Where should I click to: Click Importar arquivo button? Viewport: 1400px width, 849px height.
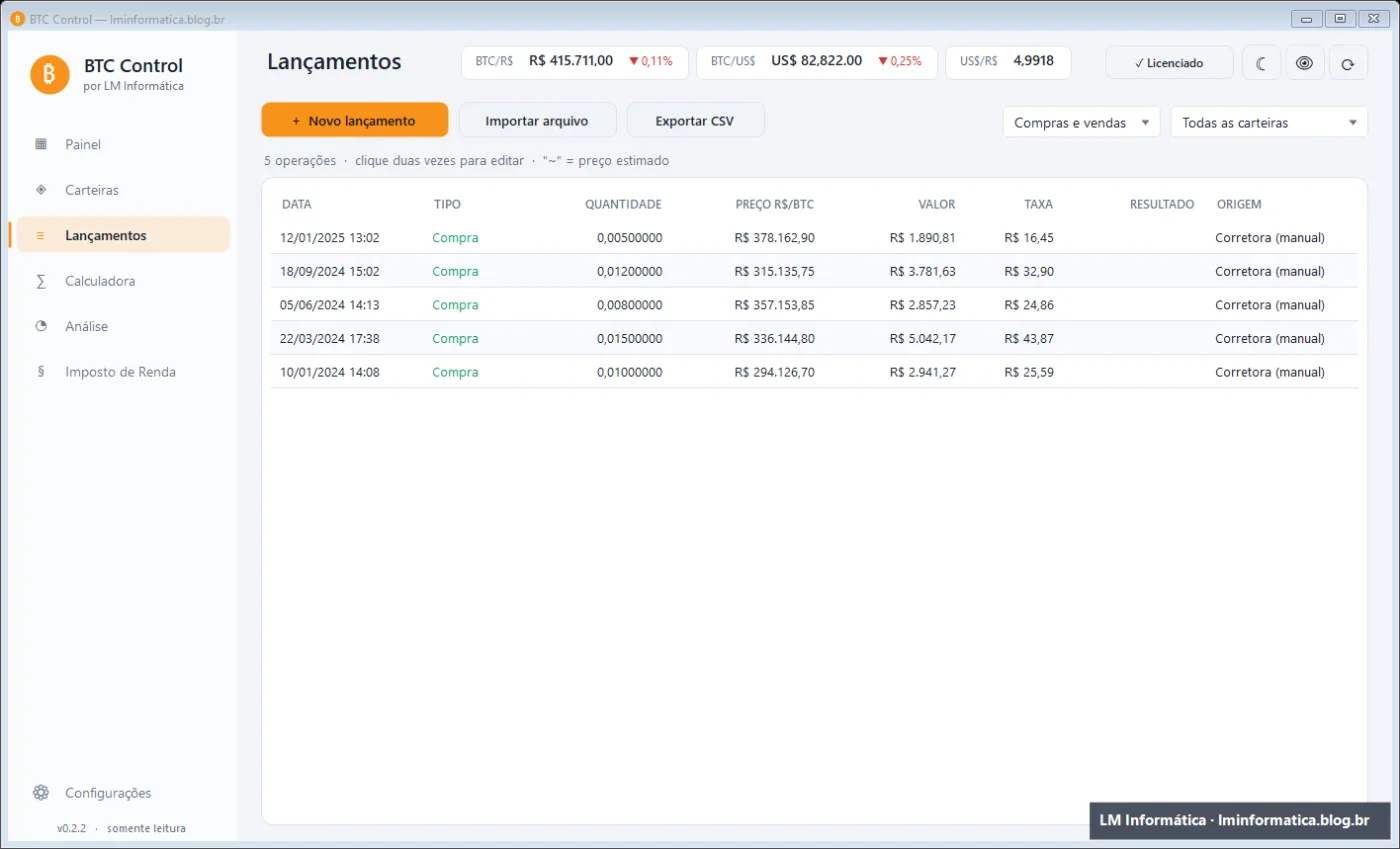pos(537,120)
